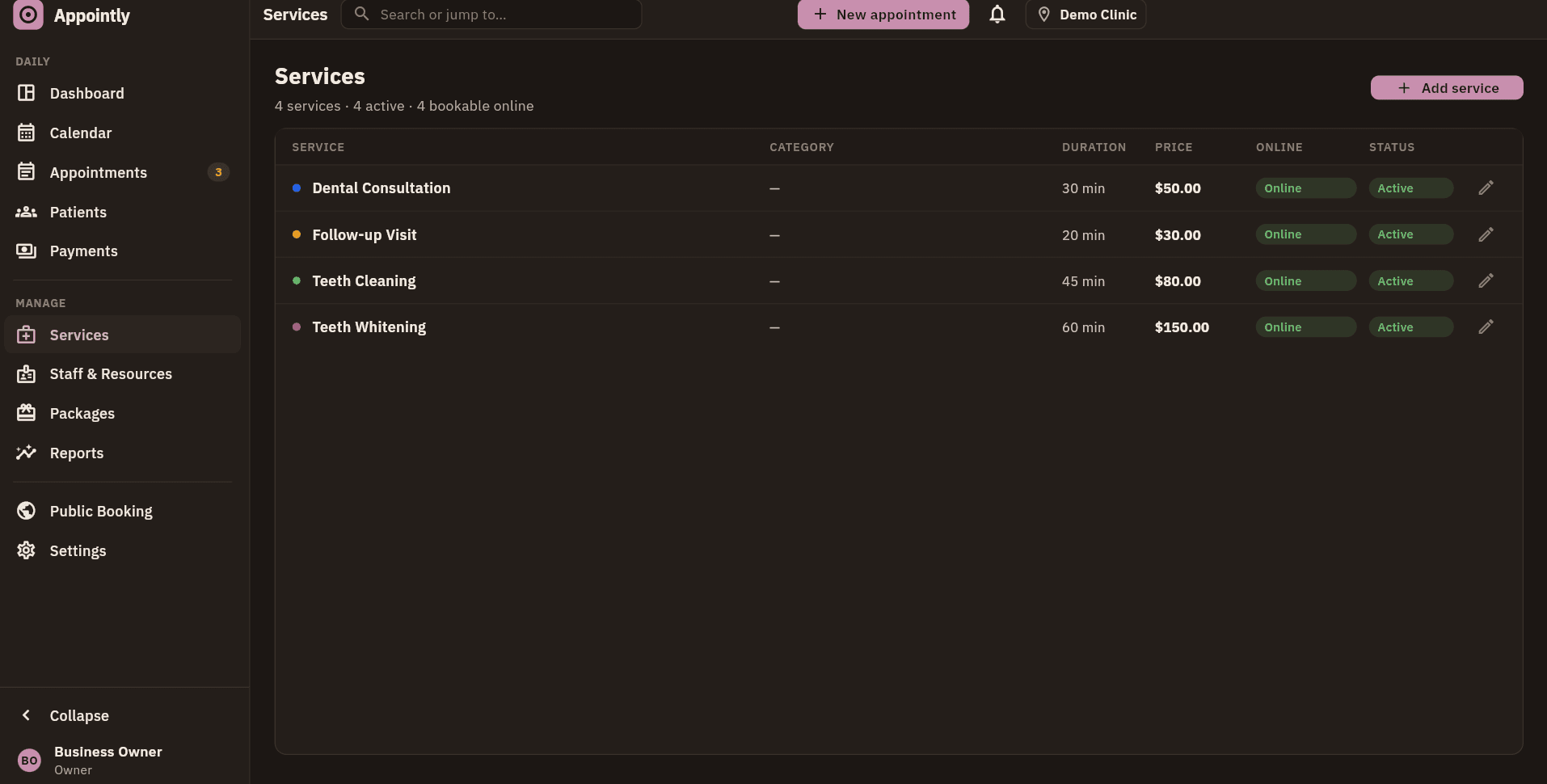1547x784 pixels.
Task: Click the Settings gear icon
Action: tap(26, 550)
